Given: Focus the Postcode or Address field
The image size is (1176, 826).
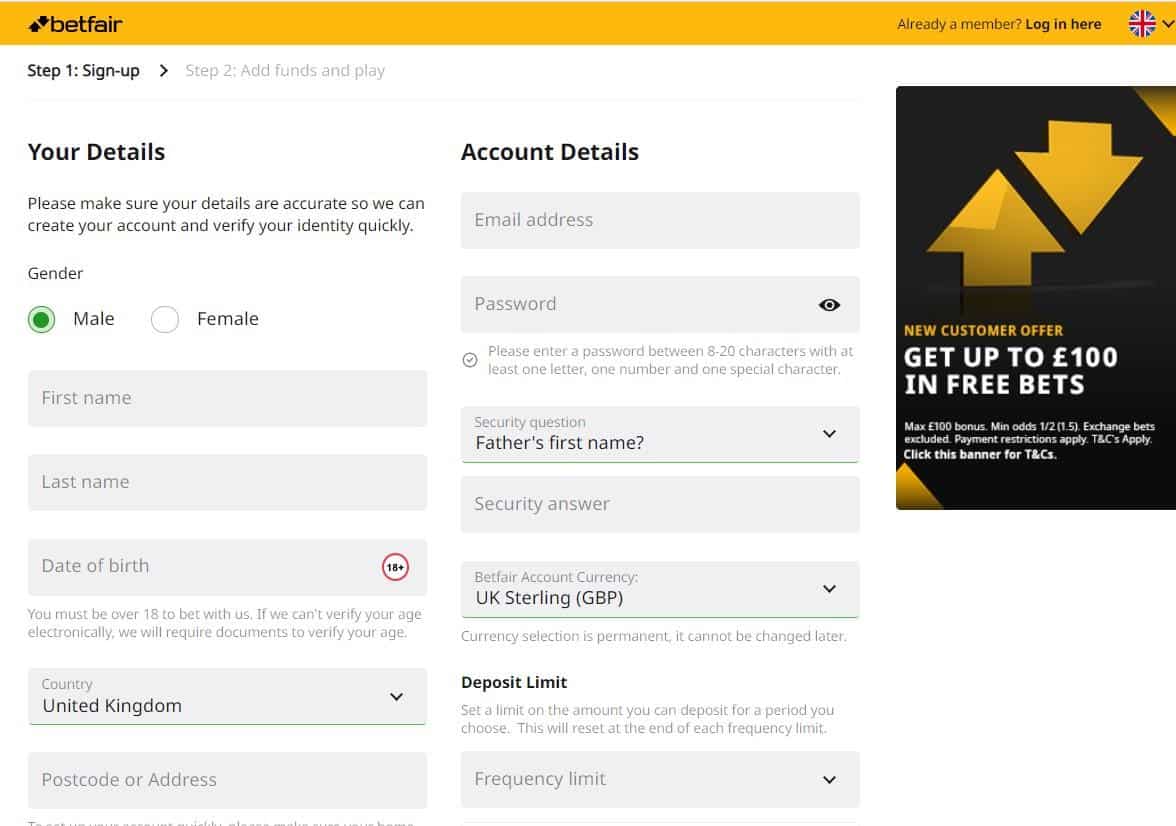Looking at the screenshot, I should point(227,780).
